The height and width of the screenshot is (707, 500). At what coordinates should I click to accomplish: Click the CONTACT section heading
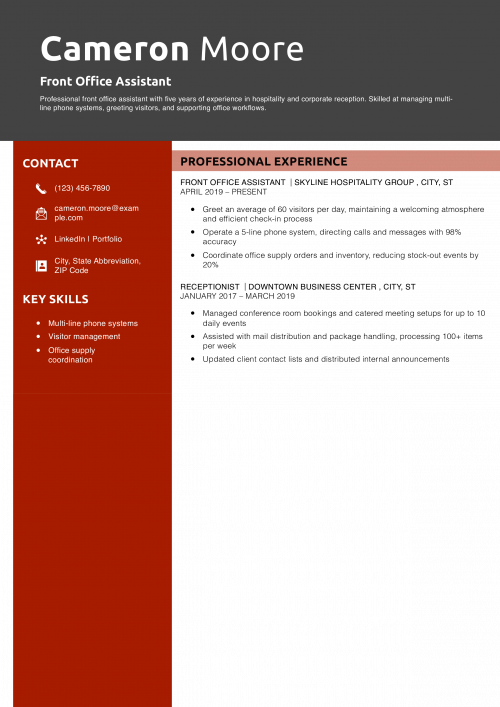(x=50, y=163)
